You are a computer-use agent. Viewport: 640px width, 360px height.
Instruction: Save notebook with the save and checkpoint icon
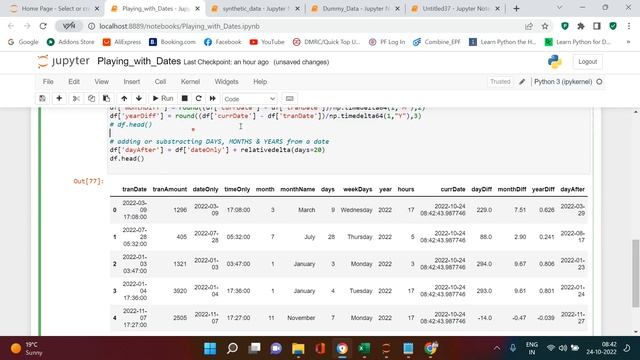[x=42, y=98]
